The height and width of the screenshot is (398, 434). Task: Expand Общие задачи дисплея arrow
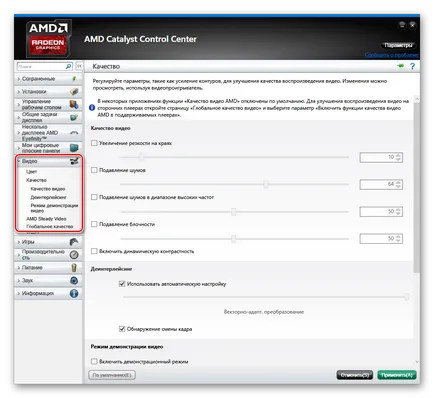tap(19, 117)
